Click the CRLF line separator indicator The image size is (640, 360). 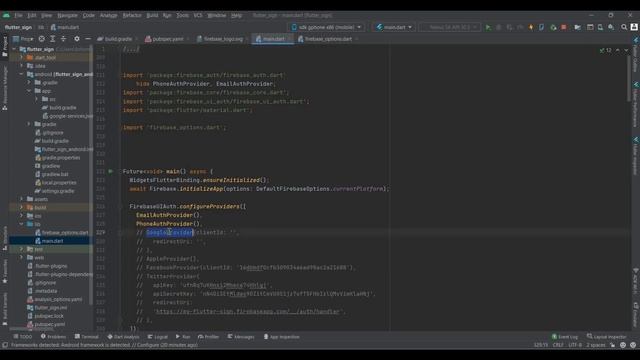tap(558, 345)
